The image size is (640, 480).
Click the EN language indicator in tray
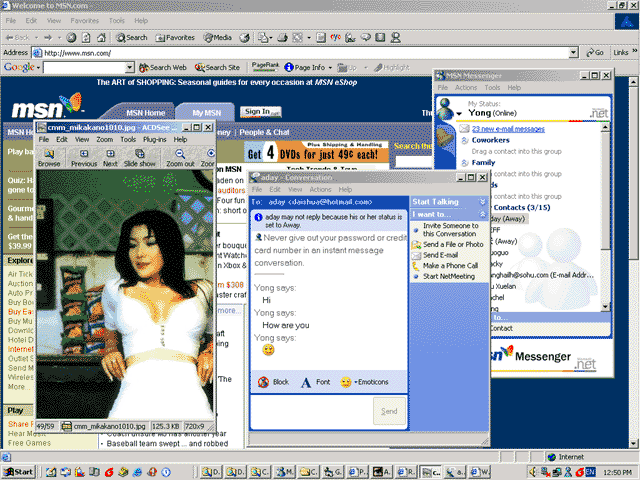(590, 471)
